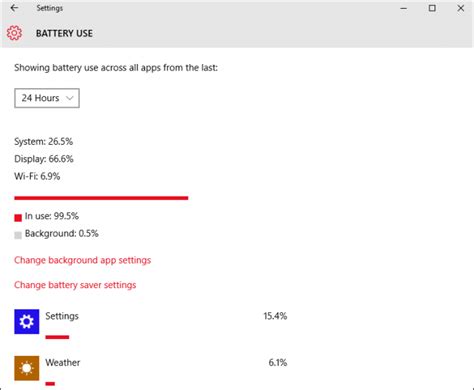Select the orange Weather app icon
This screenshot has height=390, width=474.
(27, 368)
